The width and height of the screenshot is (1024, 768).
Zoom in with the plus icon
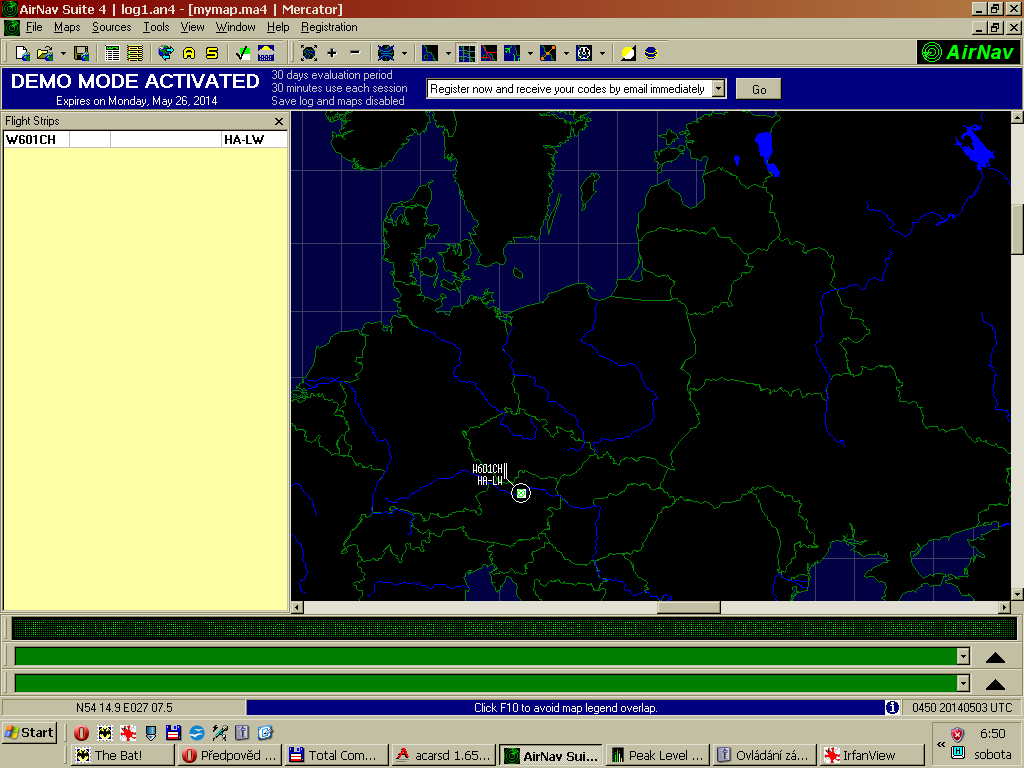point(332,53)
